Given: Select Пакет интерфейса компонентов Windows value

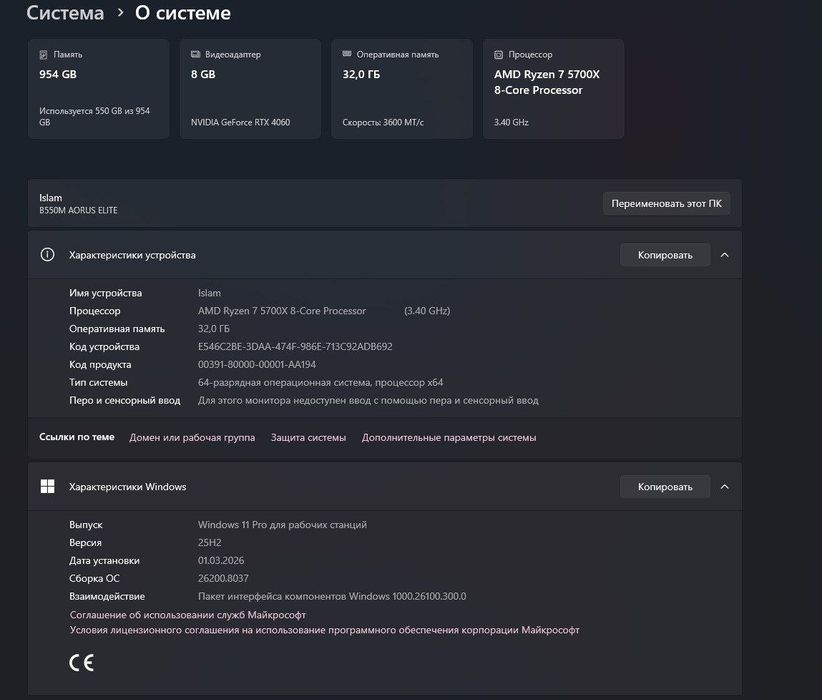Looking at the screenshot, I should pos(332,596).
